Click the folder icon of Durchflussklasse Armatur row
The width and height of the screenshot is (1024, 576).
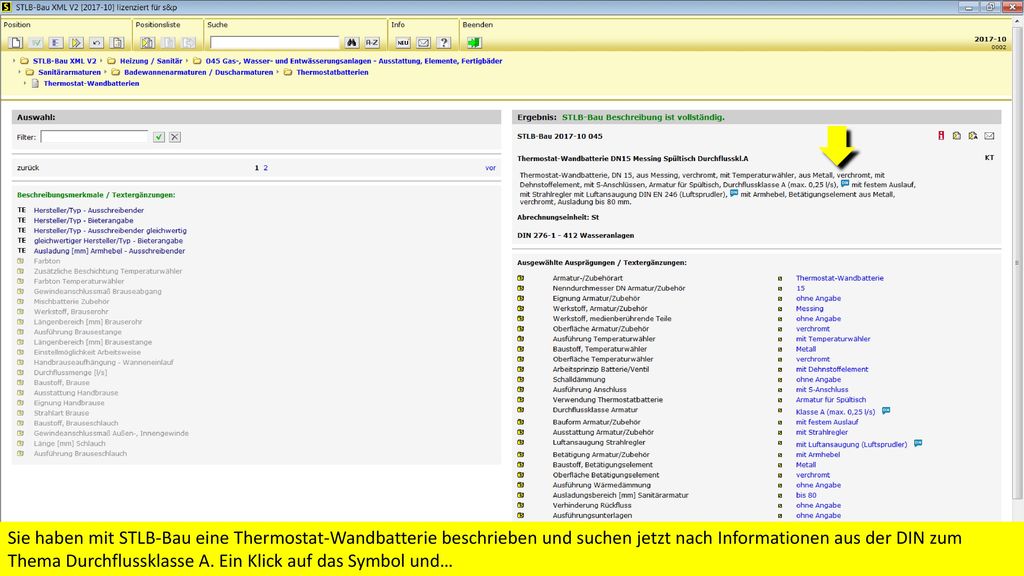(x=520, y=409)
